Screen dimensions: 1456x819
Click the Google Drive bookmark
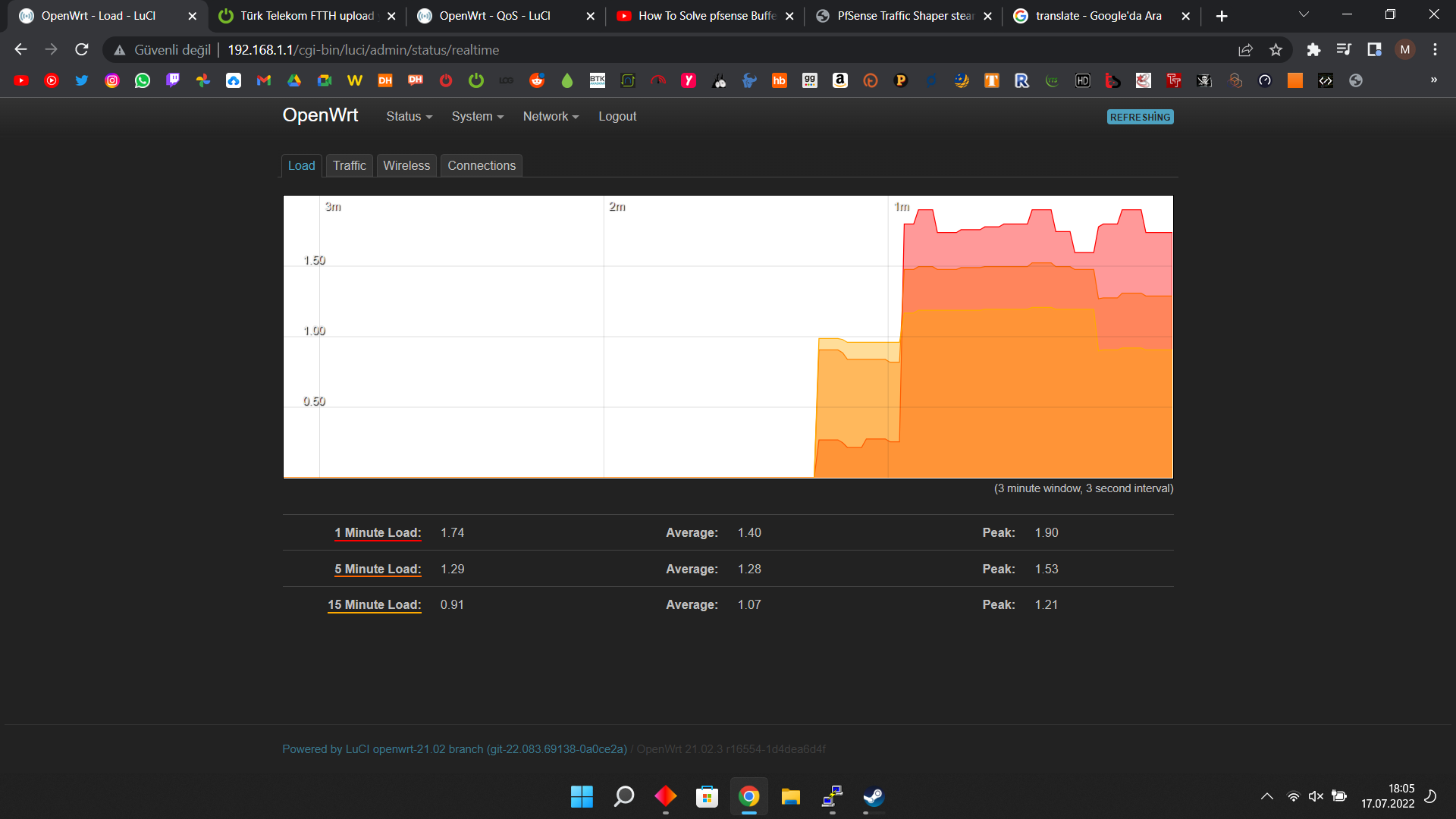point(294,80)
